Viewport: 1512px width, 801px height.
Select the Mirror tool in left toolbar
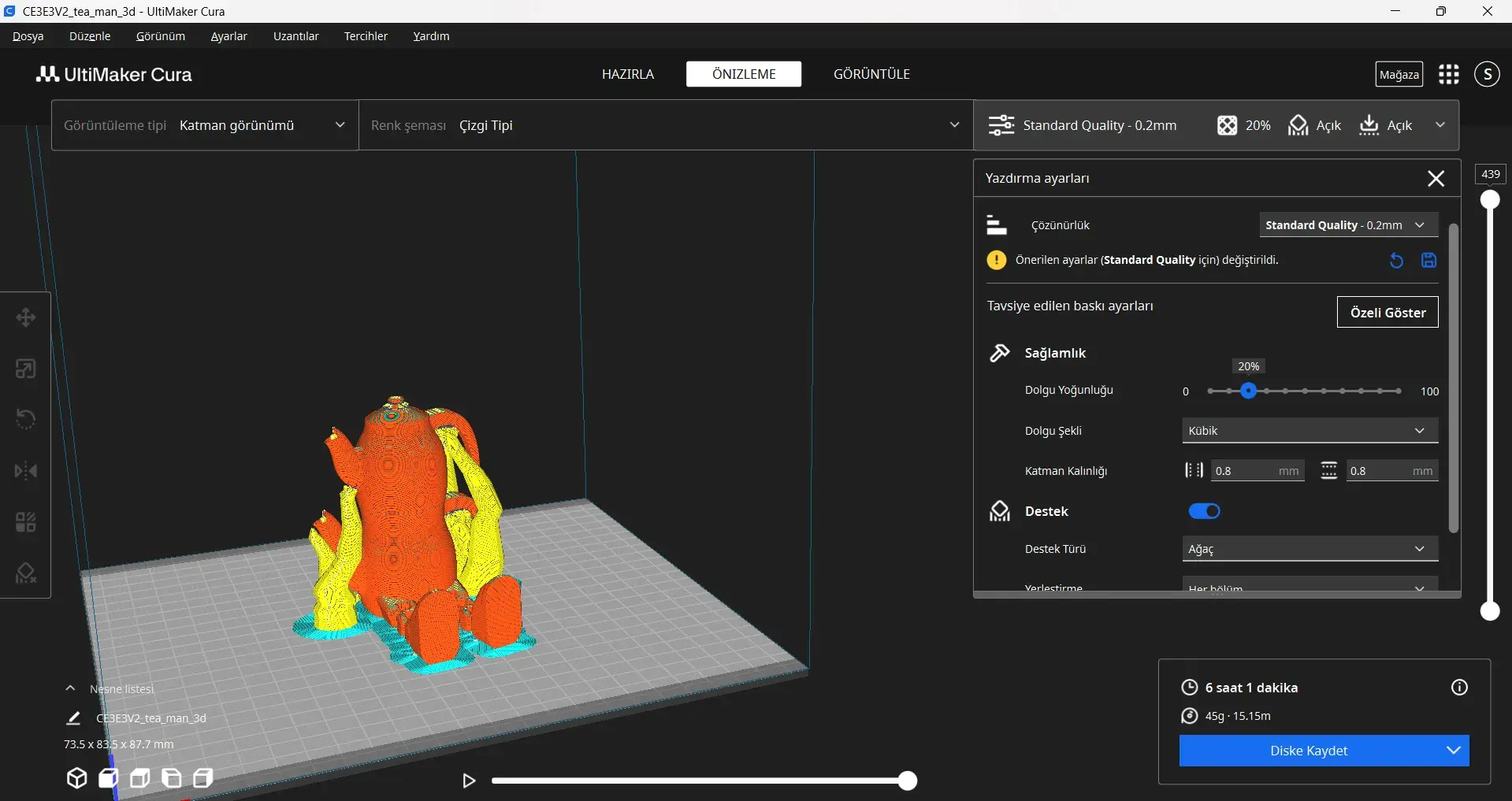(26, 471)
